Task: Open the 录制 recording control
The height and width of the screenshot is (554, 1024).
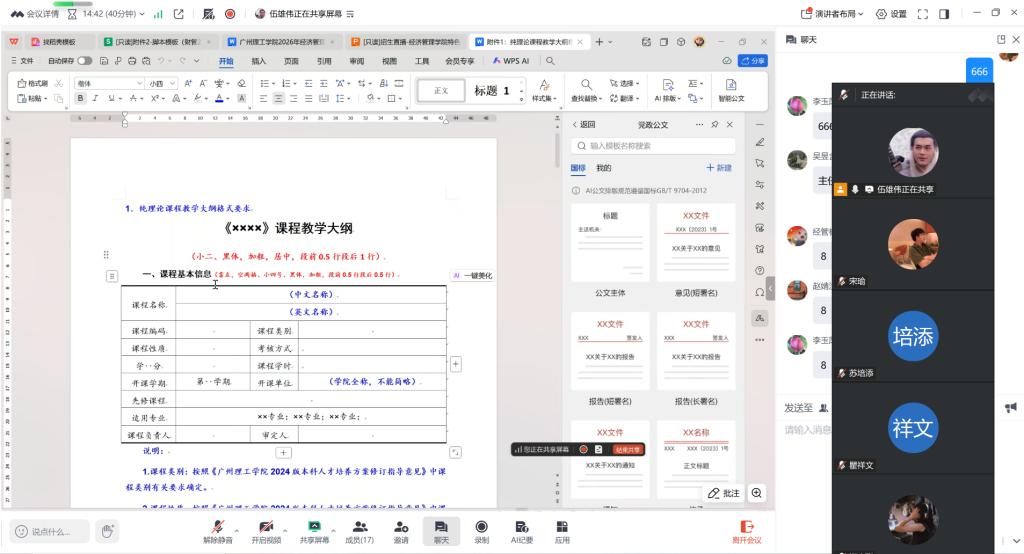Action: (x=481, y=531)
